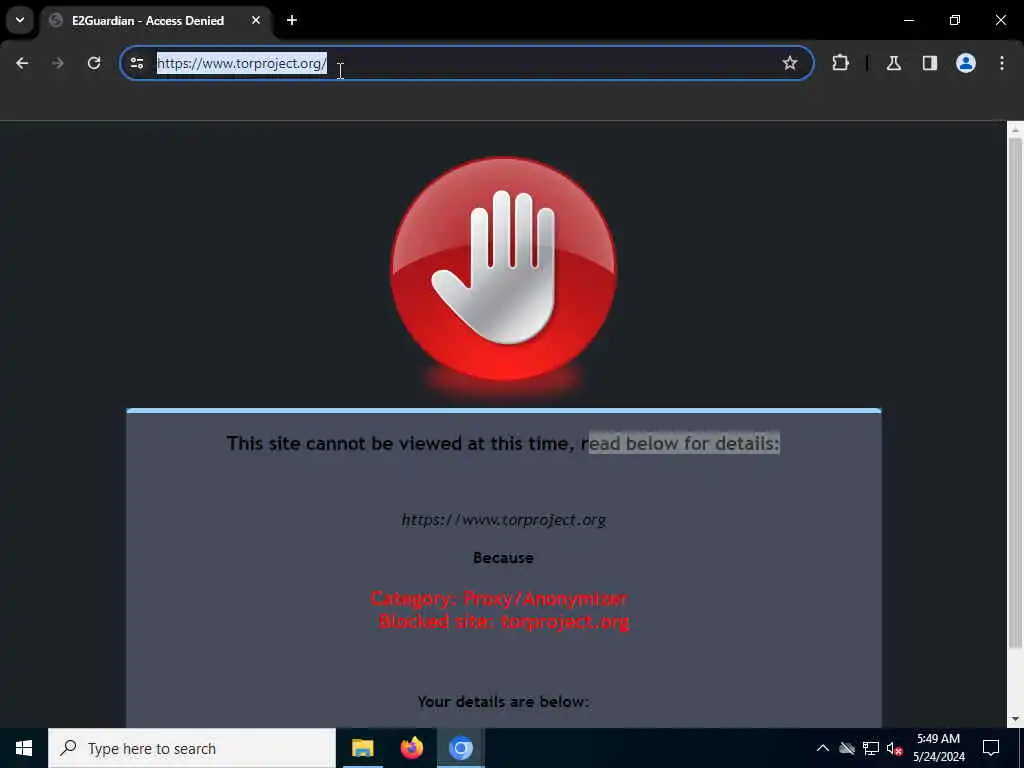Open File Explorer from the taskbar
Screen dimensions: 1024x768
pos(362,748)
